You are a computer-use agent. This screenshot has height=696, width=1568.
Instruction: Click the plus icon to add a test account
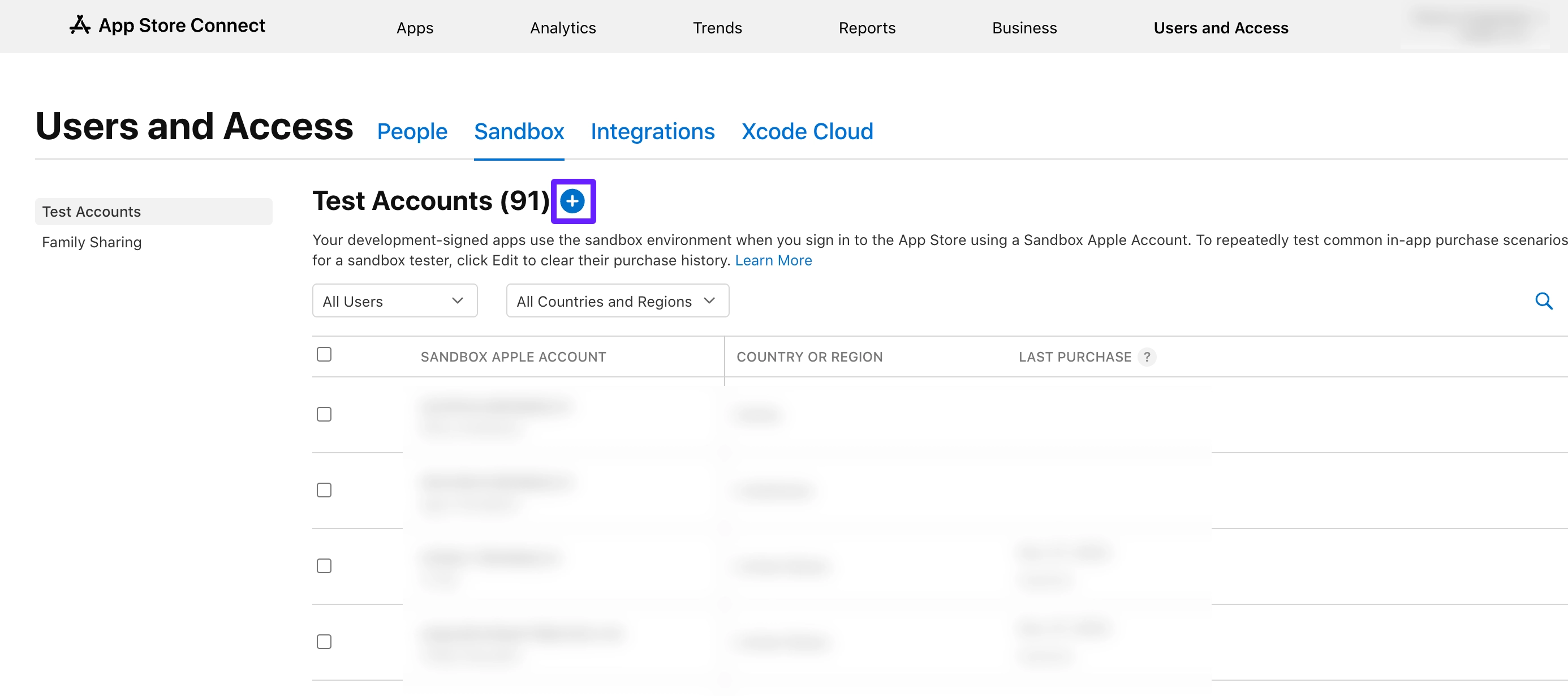[572, 201]
